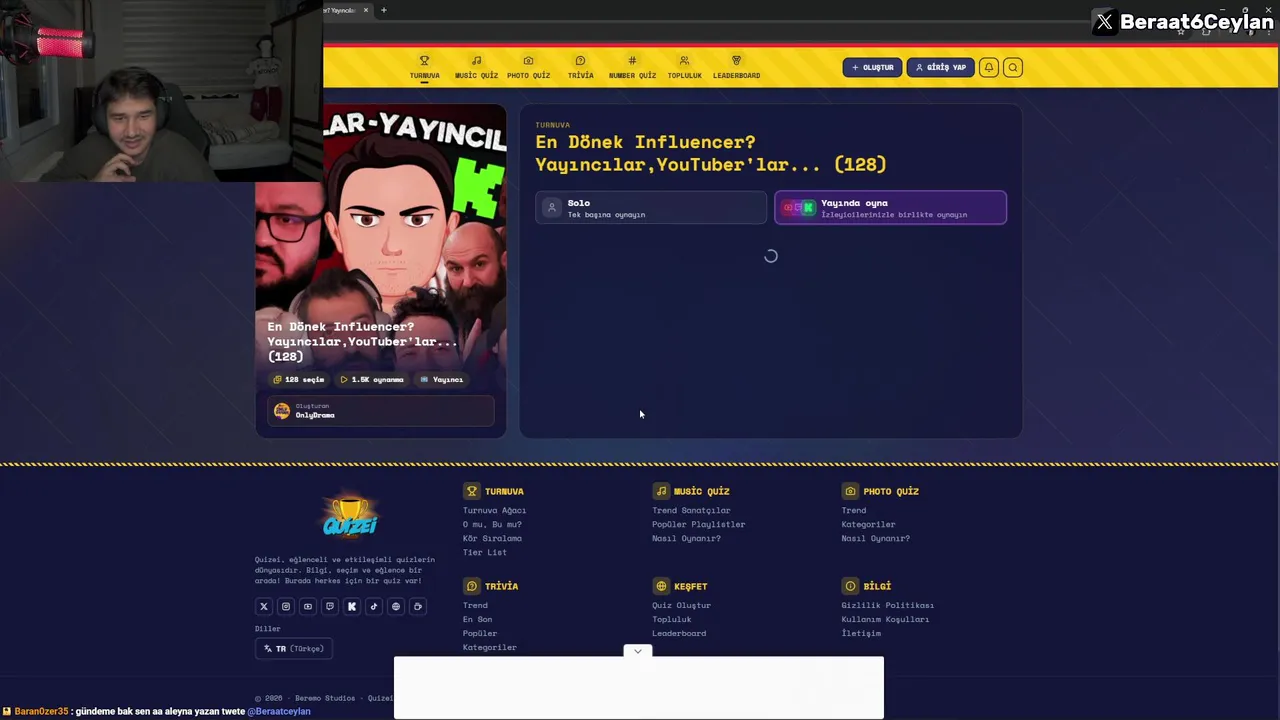The width and height of the screenshot is (1280, 720).
Task: Open the Twitch social icon
Action: pos(330,606)
